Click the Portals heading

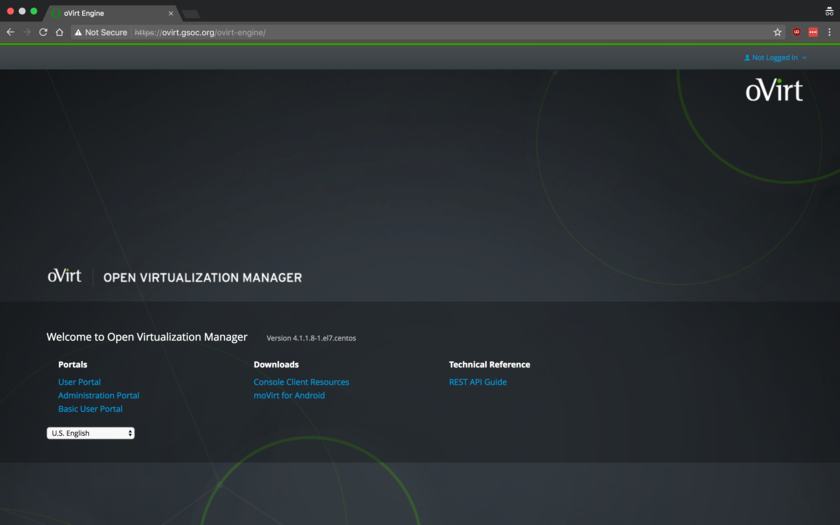(72, 364)
